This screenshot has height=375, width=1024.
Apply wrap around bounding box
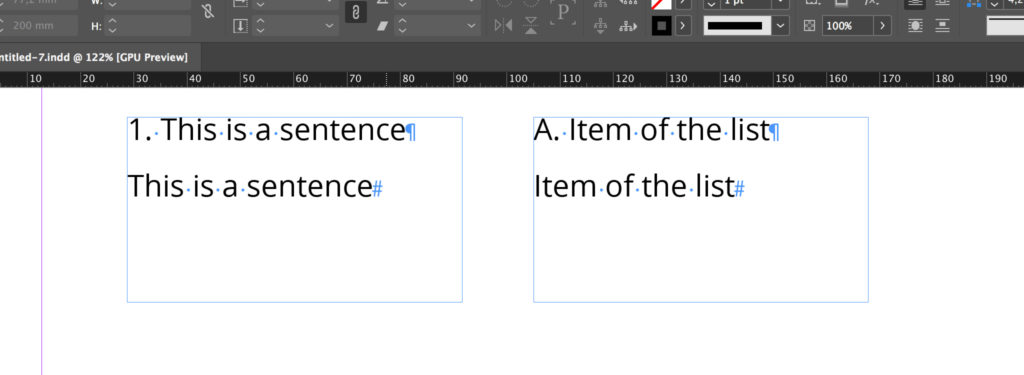941,4
